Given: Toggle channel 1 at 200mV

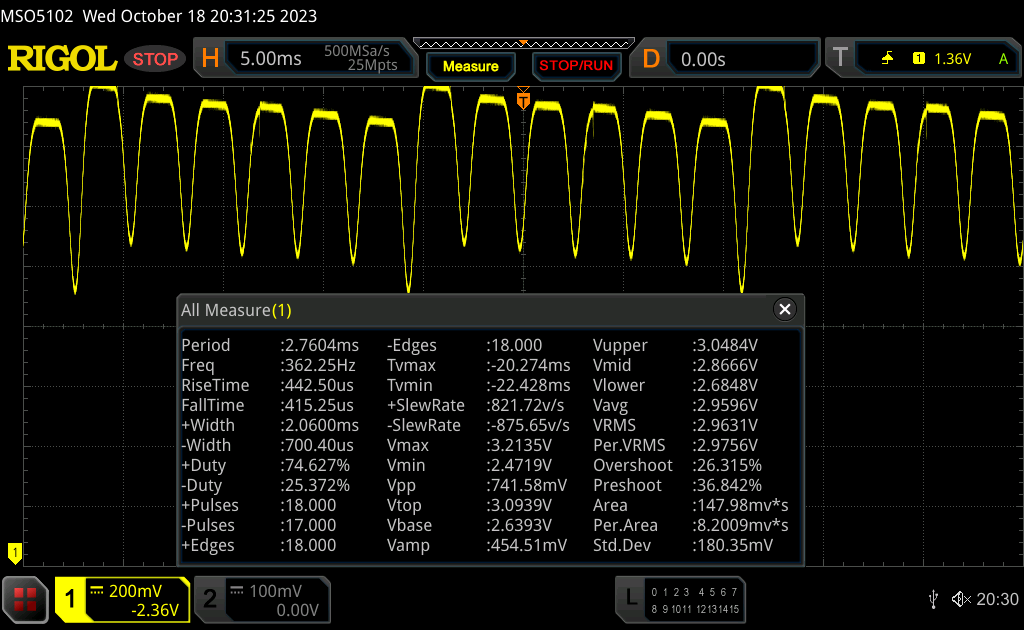Looking at the screenshot, I should click(120, 599).
